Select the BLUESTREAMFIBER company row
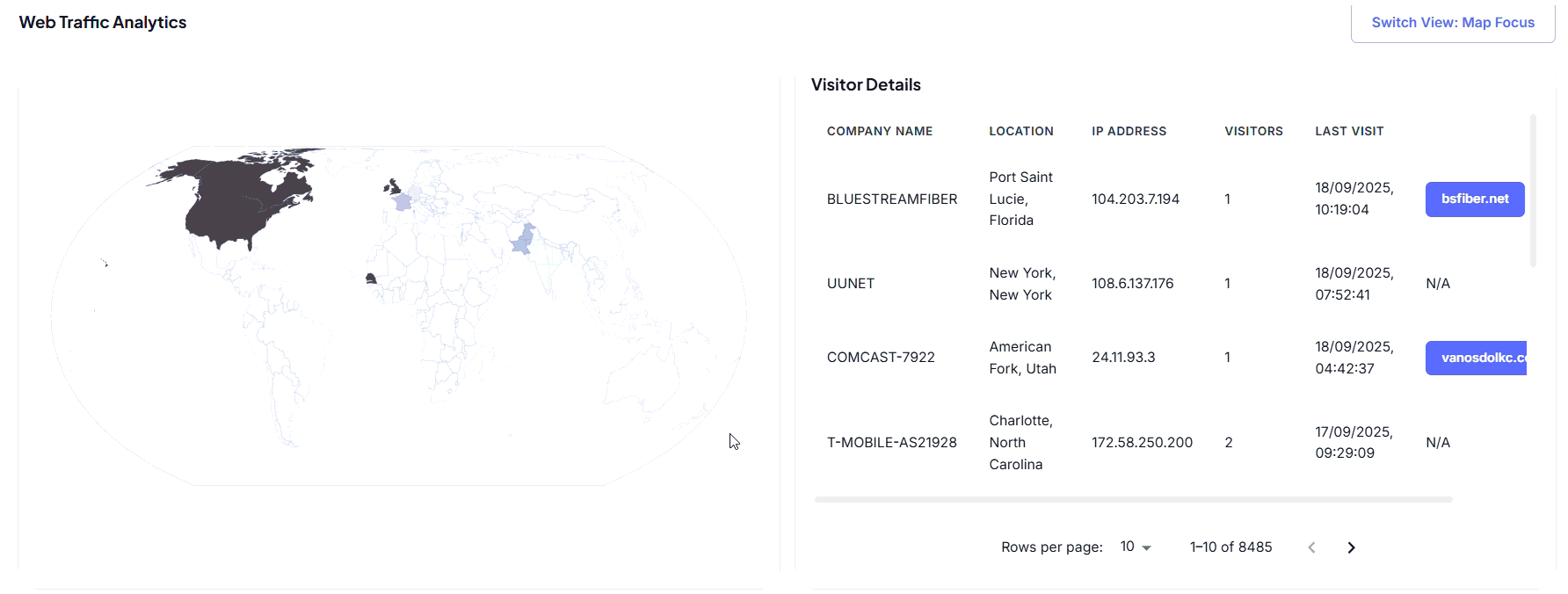The image size is (1568, 594). point(891,199)
